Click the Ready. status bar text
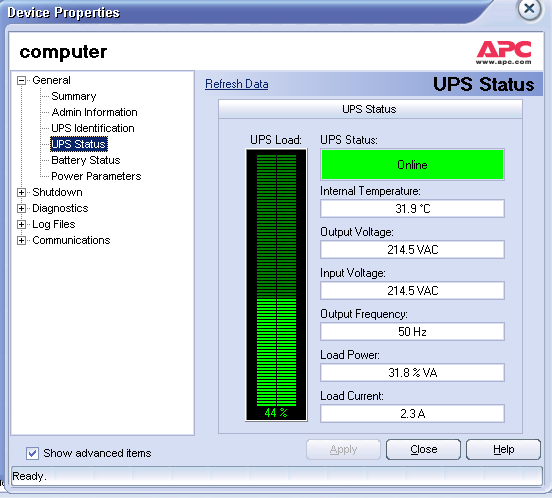 (29, 476)
